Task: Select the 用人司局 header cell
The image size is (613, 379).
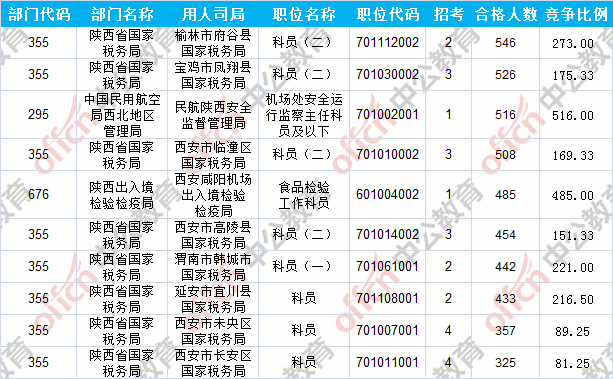Action: tap(213, 14)
